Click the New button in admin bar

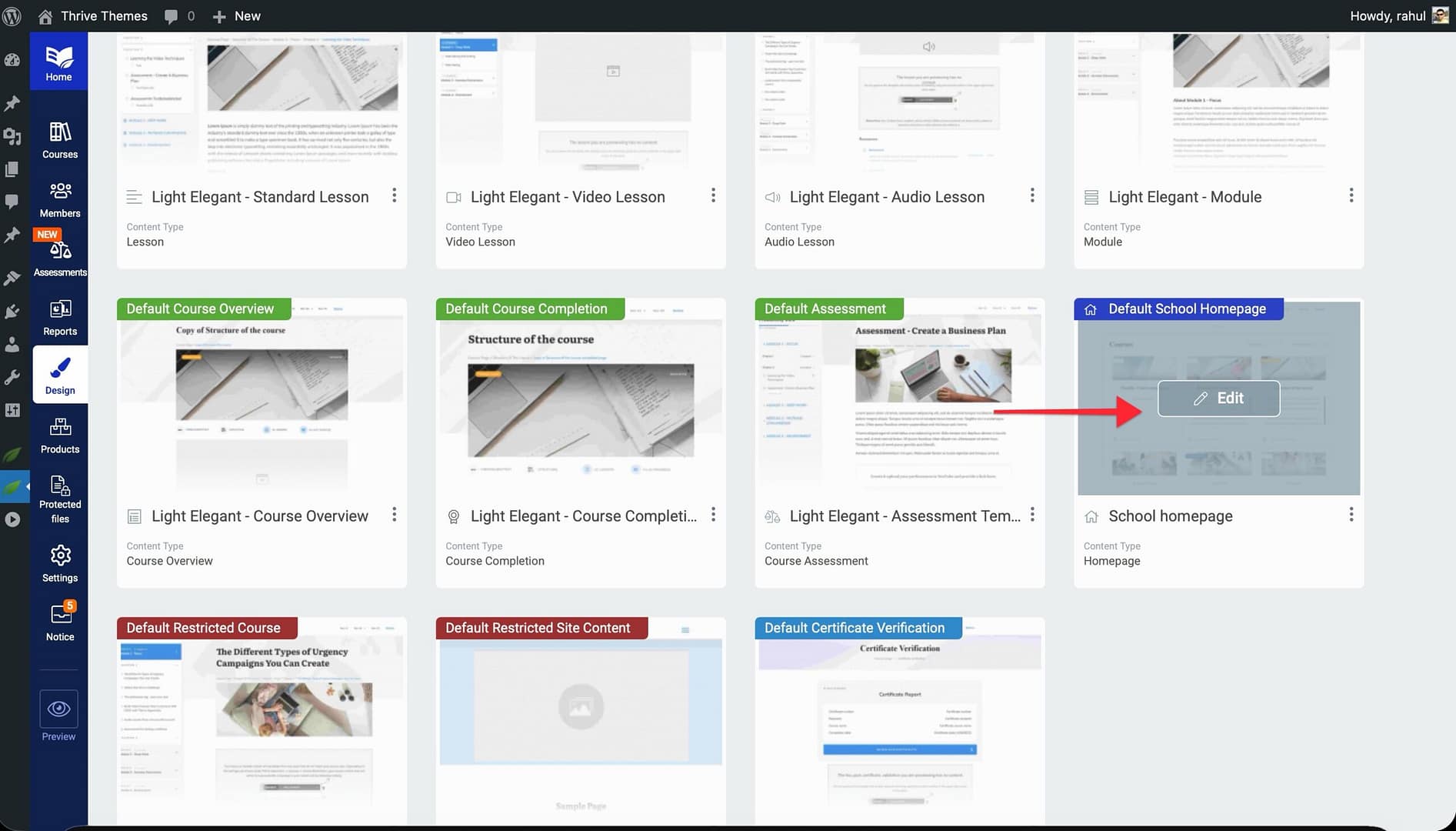(237, 15)
